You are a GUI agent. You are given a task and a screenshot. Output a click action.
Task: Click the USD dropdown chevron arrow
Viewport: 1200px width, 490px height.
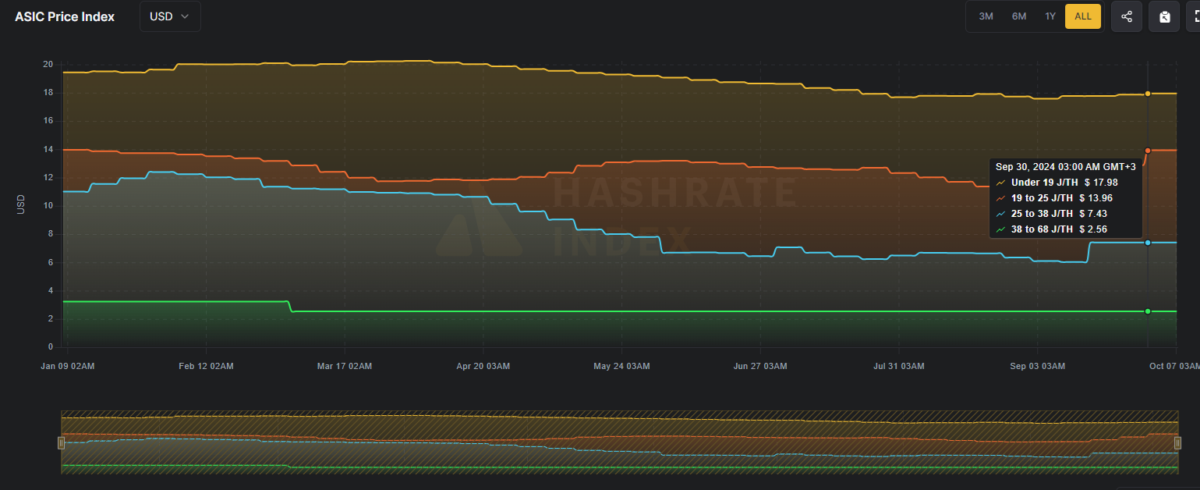(185, 17)
